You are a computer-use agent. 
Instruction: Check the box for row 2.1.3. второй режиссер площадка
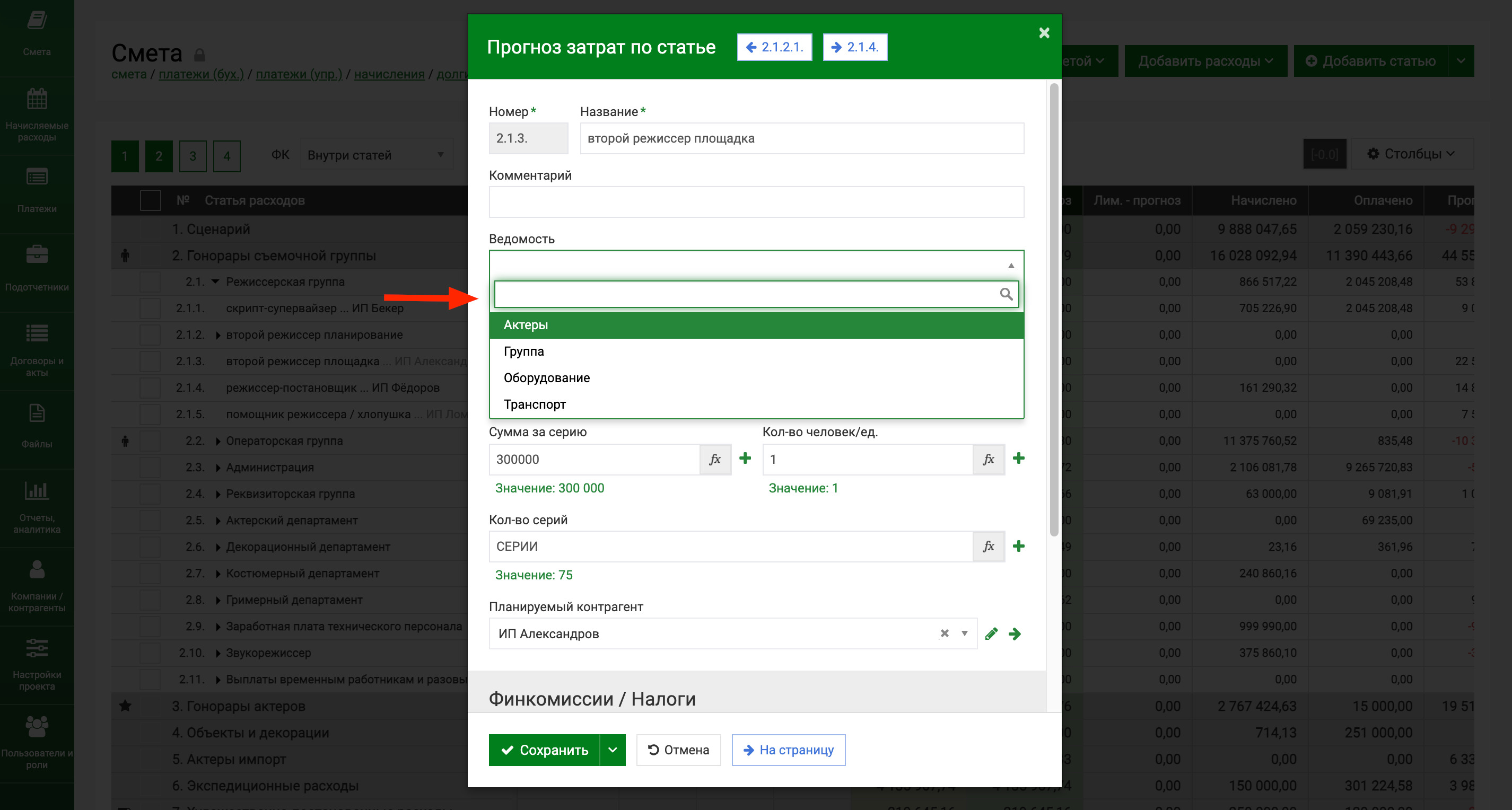pyautogui.click(x=150, y=362)
